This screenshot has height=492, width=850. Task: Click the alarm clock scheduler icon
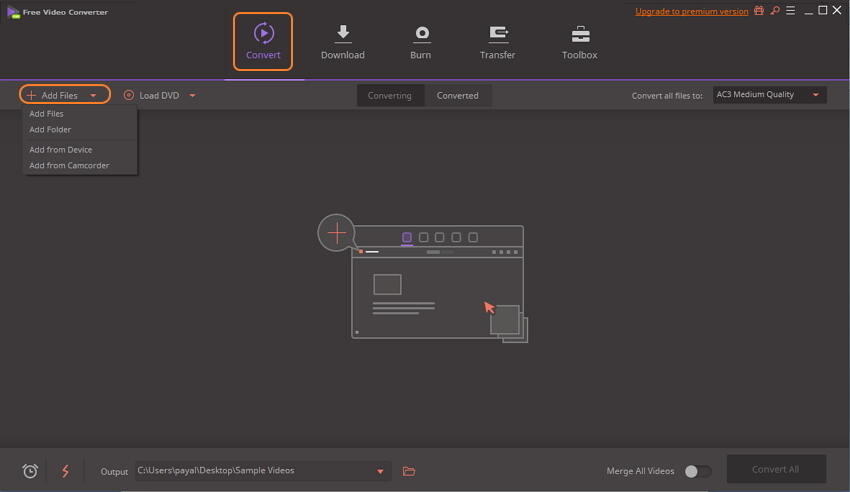(x=30, y=471)
